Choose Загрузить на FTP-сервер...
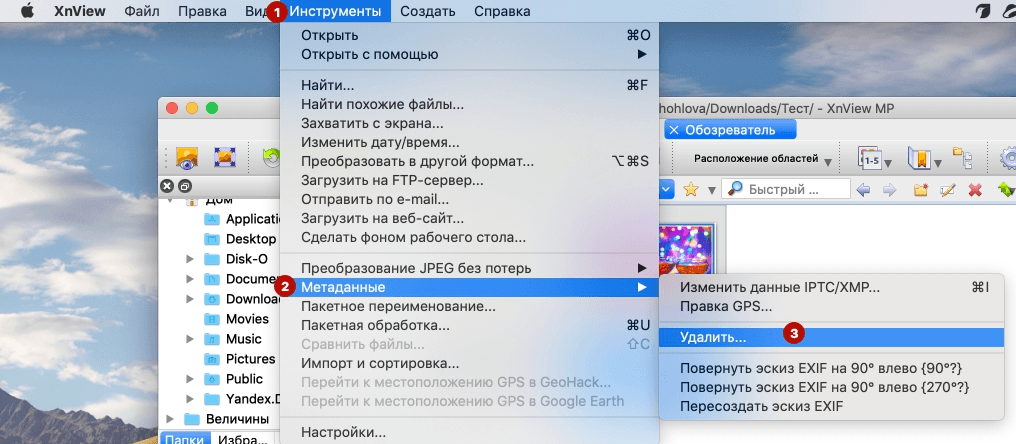 470,181
